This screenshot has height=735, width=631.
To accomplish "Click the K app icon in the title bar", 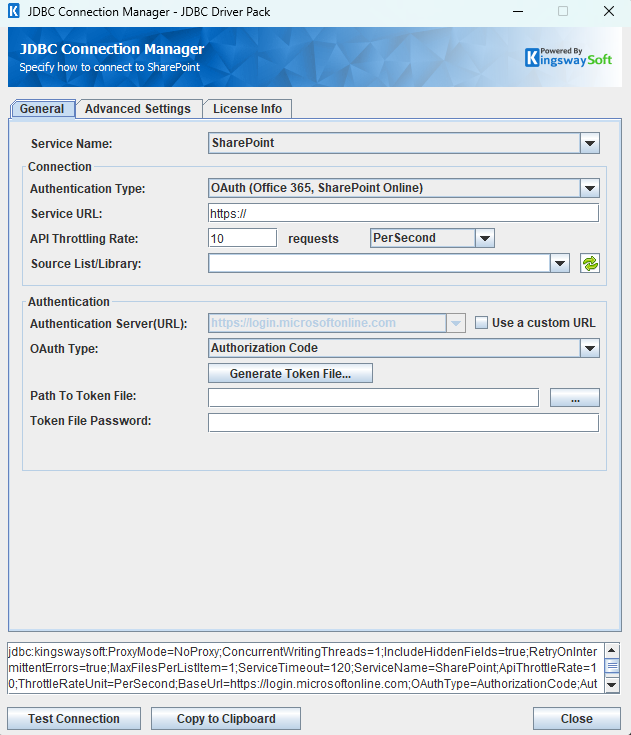I will [14, 11].
